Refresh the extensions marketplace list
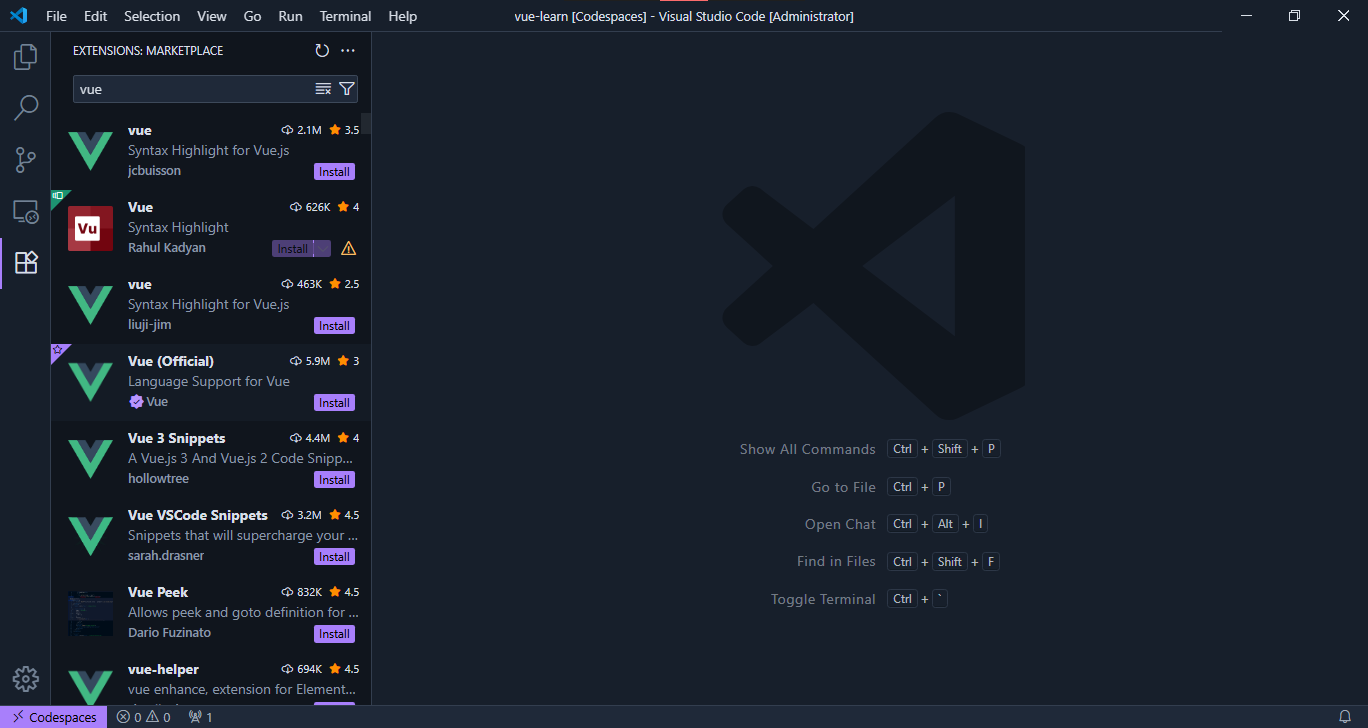Image resolution: width=1368 pixels, height=728 pixels. click(322, 50)
